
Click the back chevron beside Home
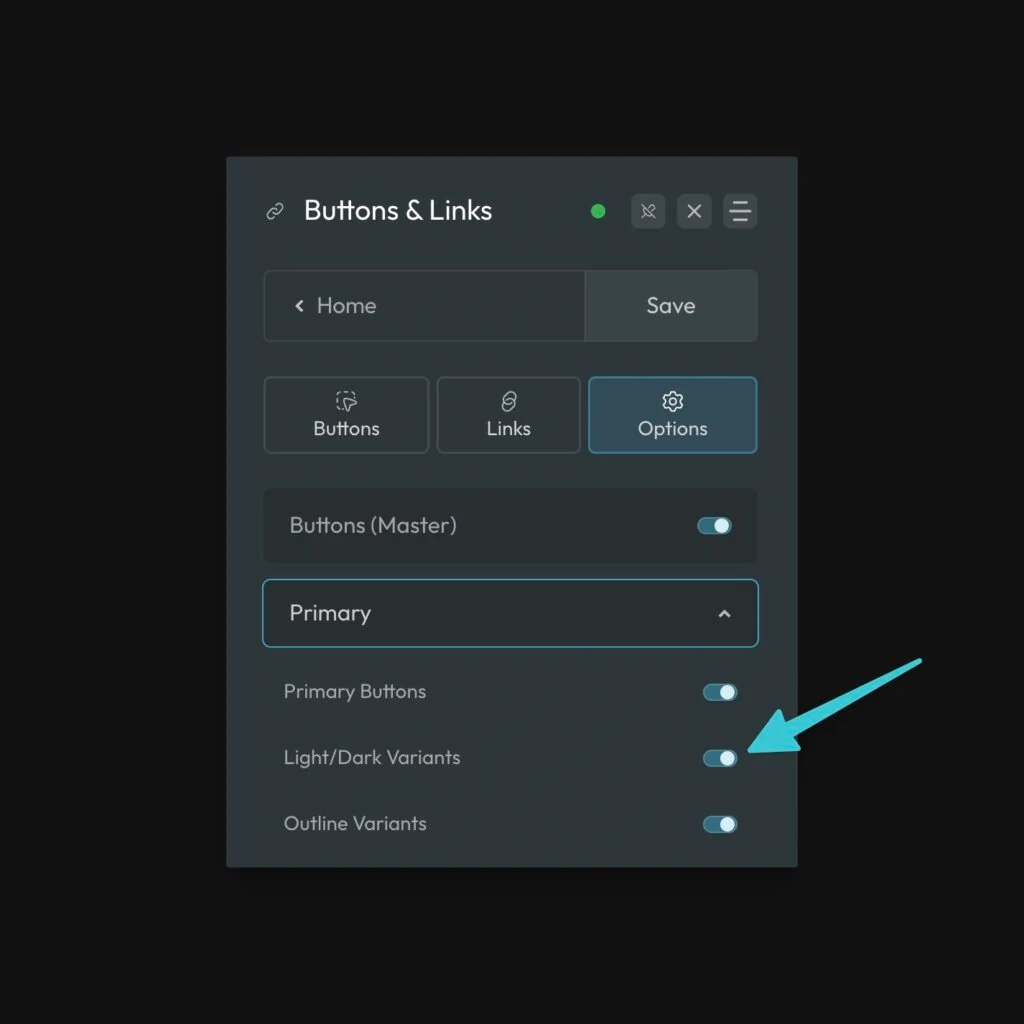pos(299,306)
